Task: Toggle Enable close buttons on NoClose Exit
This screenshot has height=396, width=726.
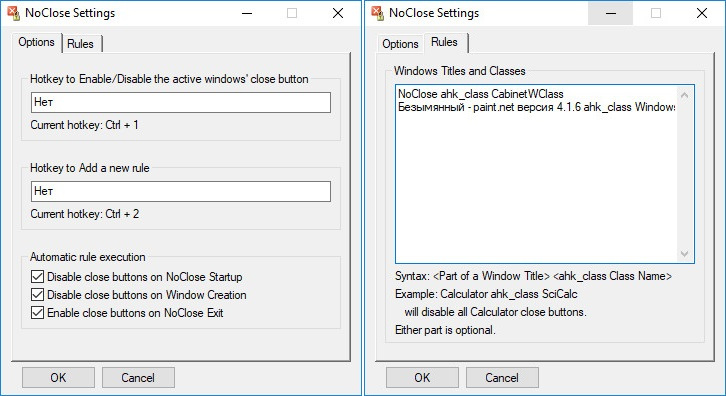Action: (37, 313)
